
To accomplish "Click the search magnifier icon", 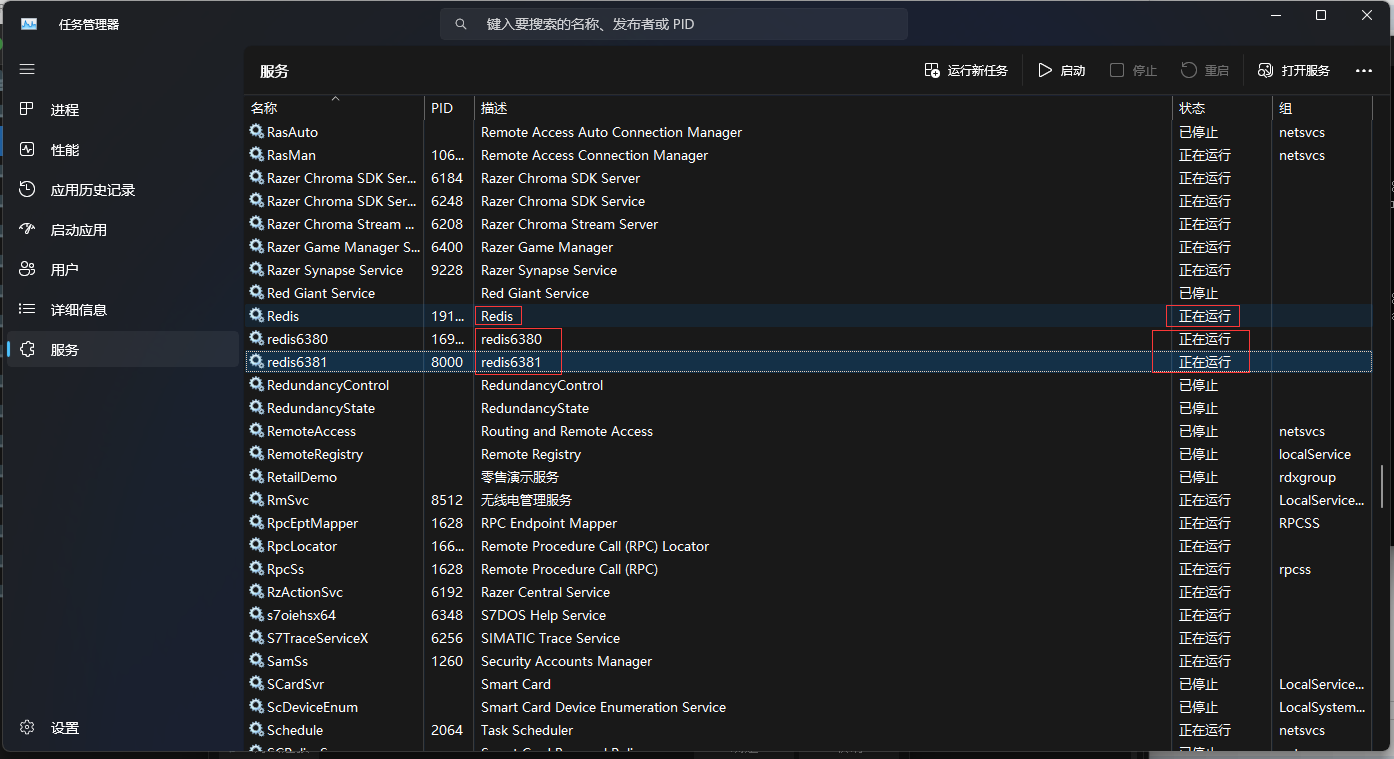I will [460, 24].
